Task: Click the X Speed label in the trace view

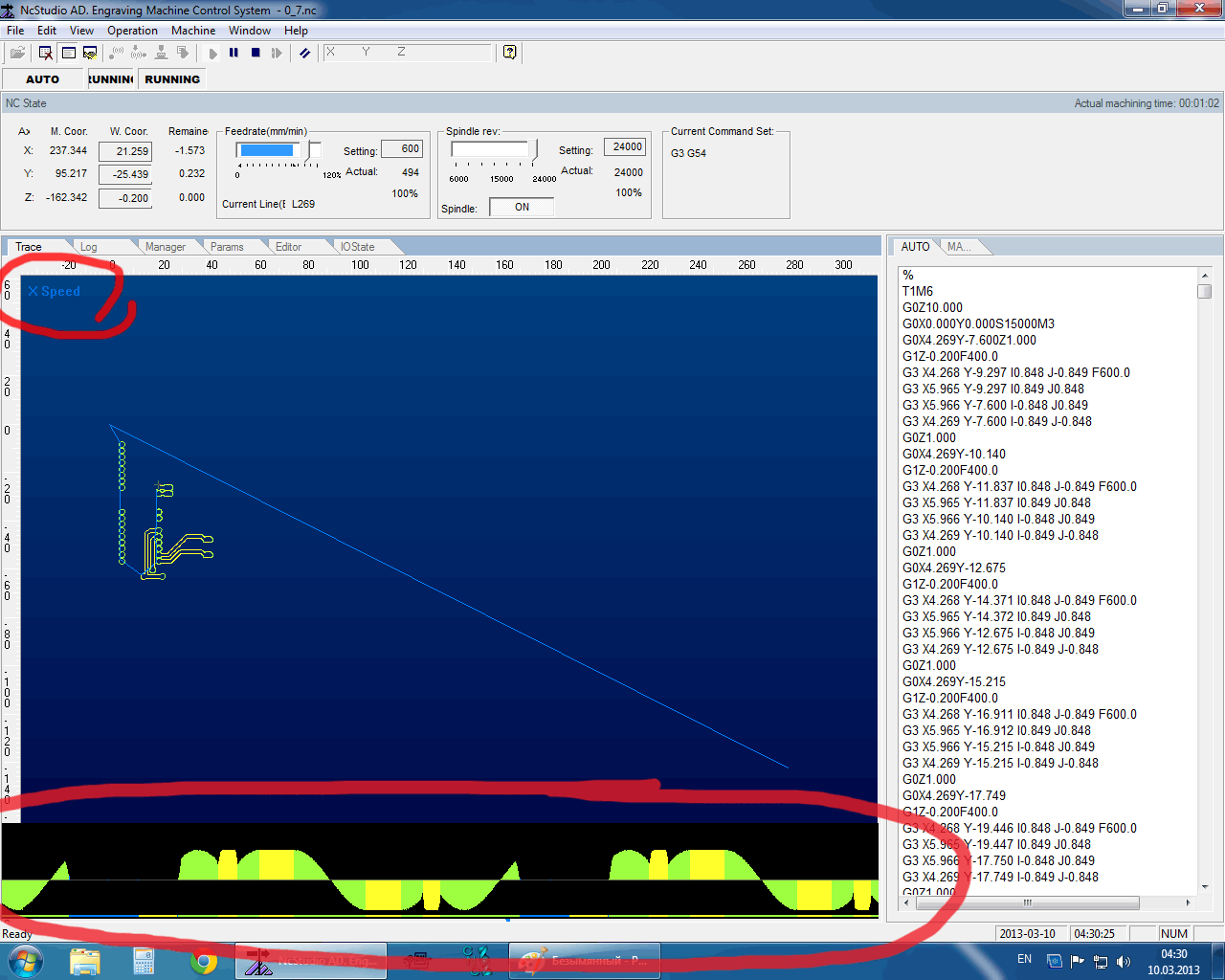Action: [x=55, y=291]
